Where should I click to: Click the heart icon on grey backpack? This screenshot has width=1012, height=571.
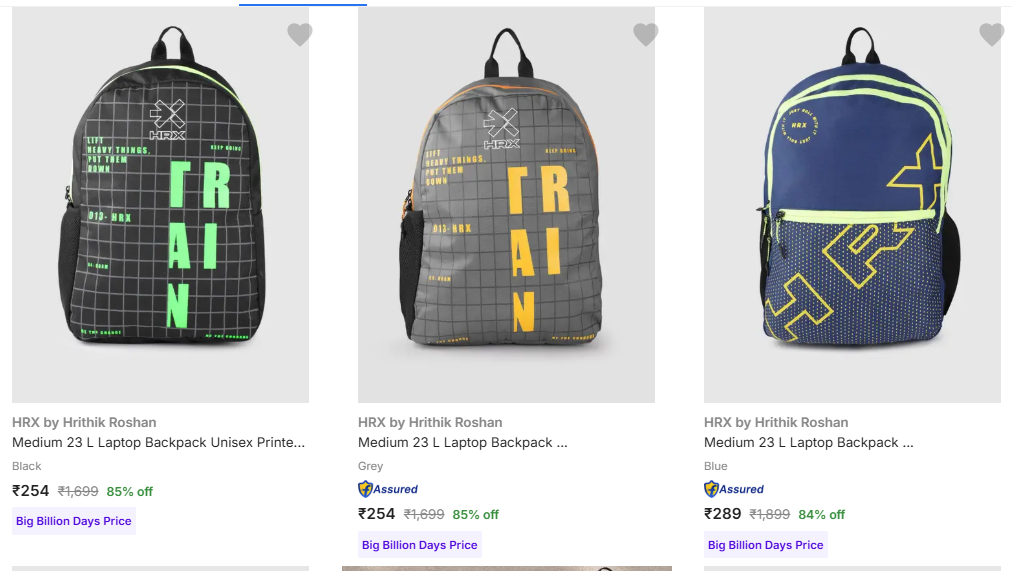645,35
